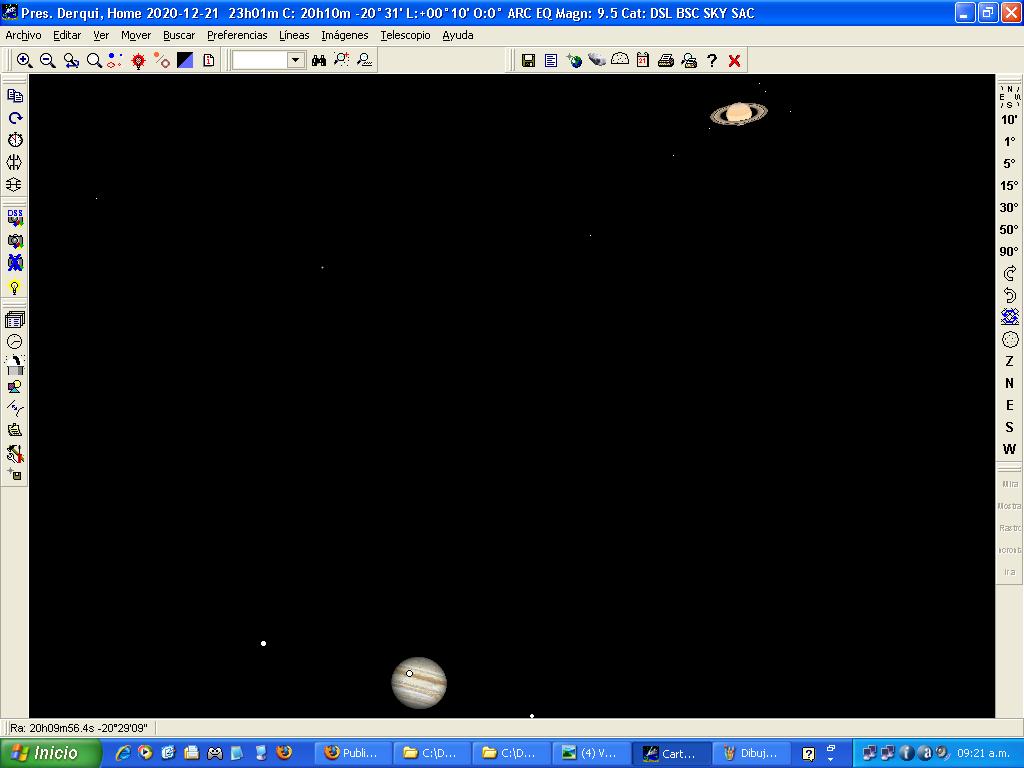Screen dimensions: 1024x768
Task: Open the calendar date icon
Action: pyautogui.click(x=643, y=60)
